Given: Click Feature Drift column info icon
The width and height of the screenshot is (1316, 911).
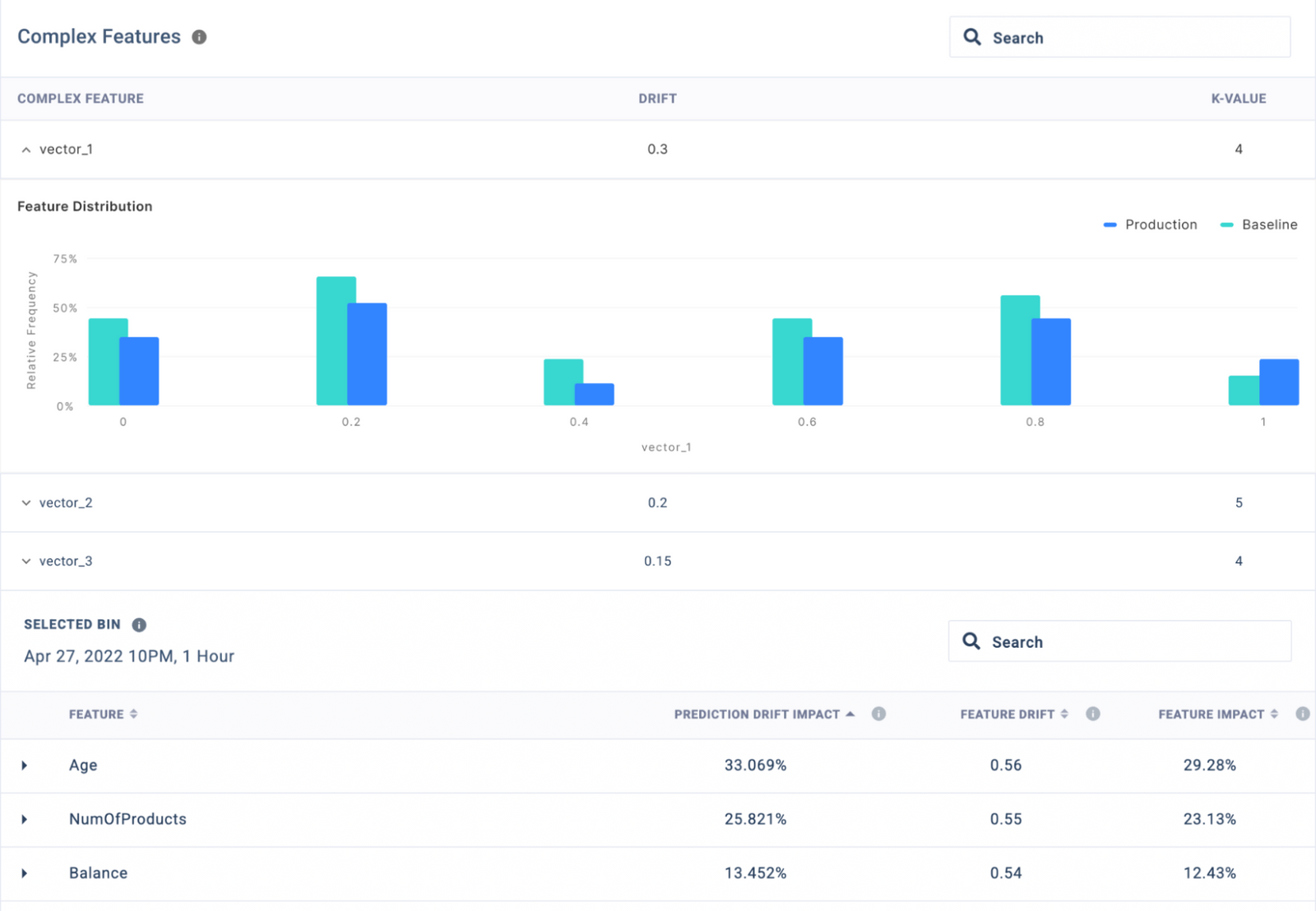Looking at the screenshot, I should (1092, 714).
